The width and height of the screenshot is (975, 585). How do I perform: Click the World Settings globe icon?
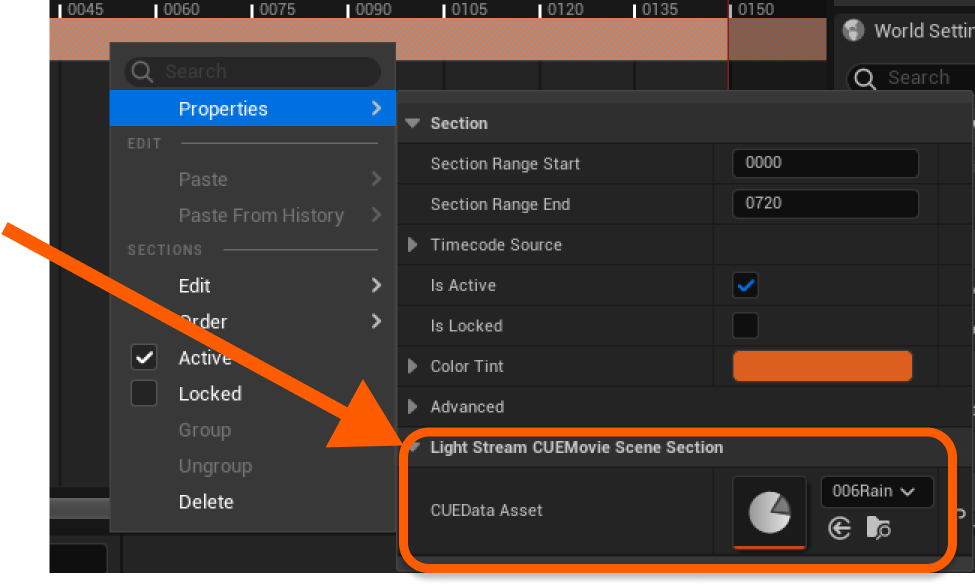point(854,30)
